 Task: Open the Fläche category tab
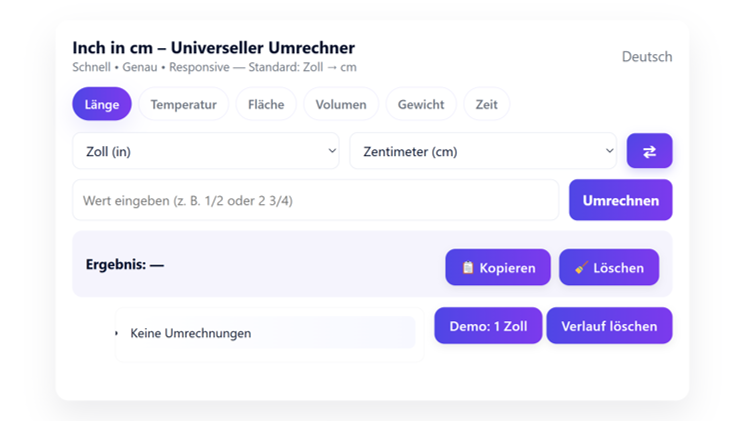tap(266, 104)
